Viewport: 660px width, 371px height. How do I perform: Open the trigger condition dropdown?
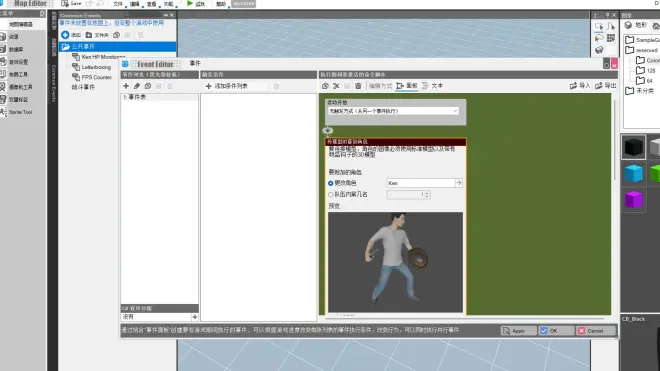[x=393, y=111]
